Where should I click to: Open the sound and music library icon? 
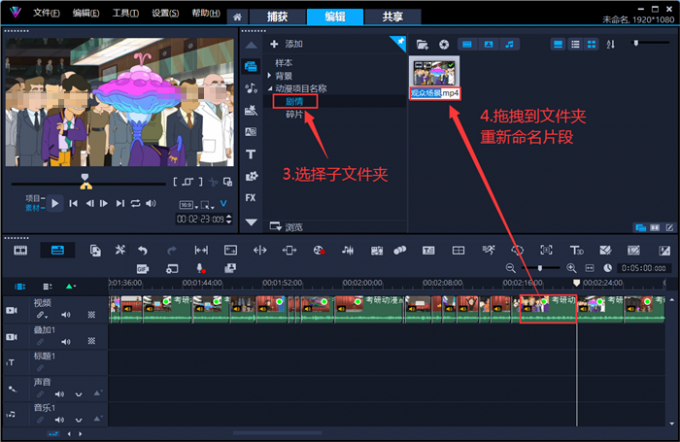[x=251, y=88]
